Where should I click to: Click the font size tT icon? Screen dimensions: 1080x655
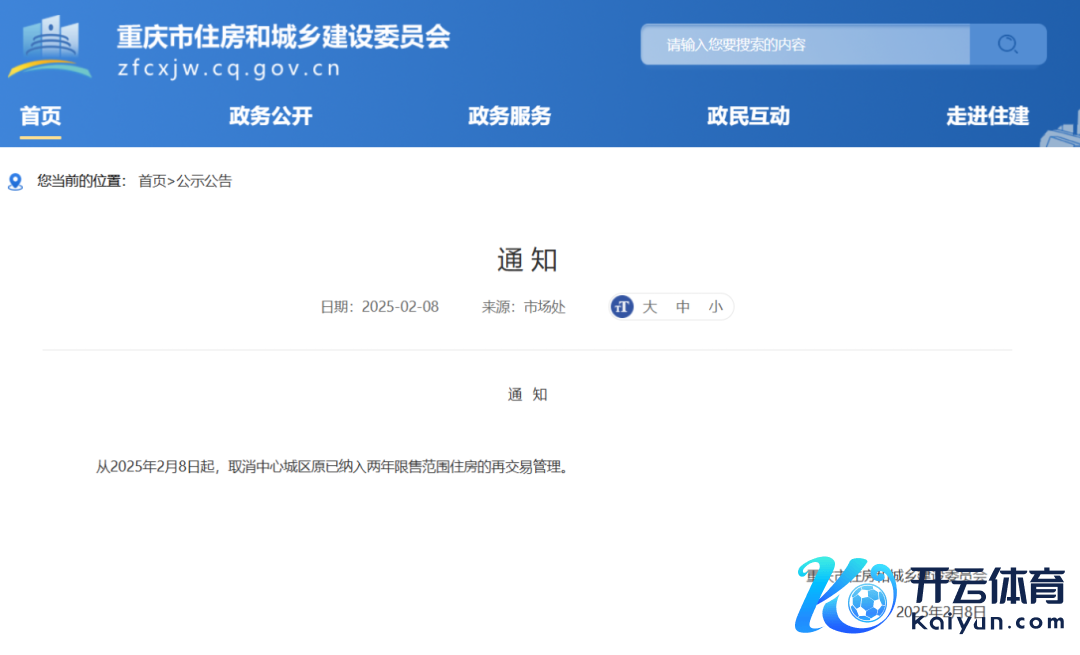[x=622, y=307]
